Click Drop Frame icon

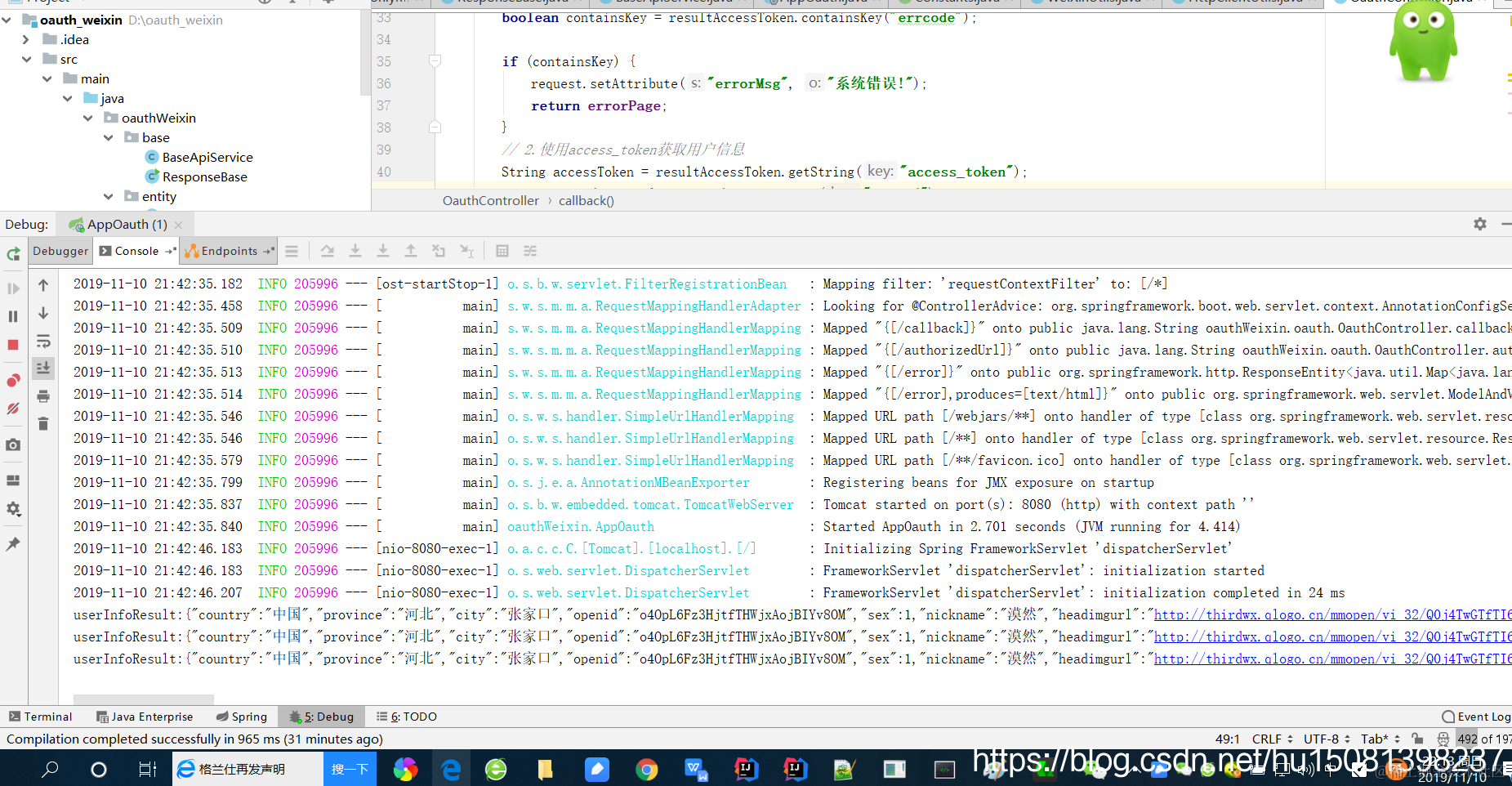(x=439, y=251)
